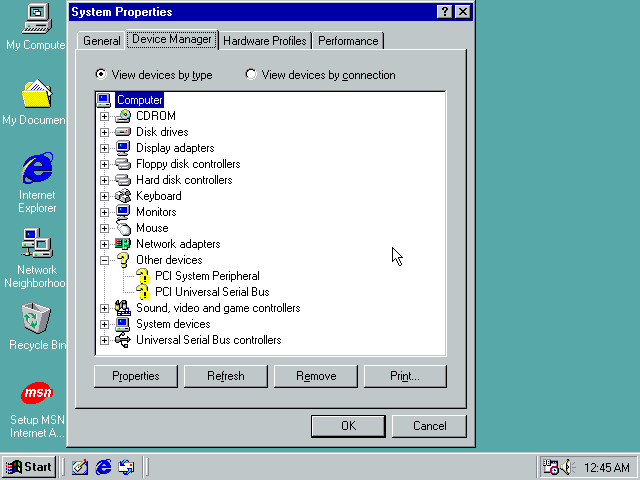Click the Disk drives category icon

123,132
